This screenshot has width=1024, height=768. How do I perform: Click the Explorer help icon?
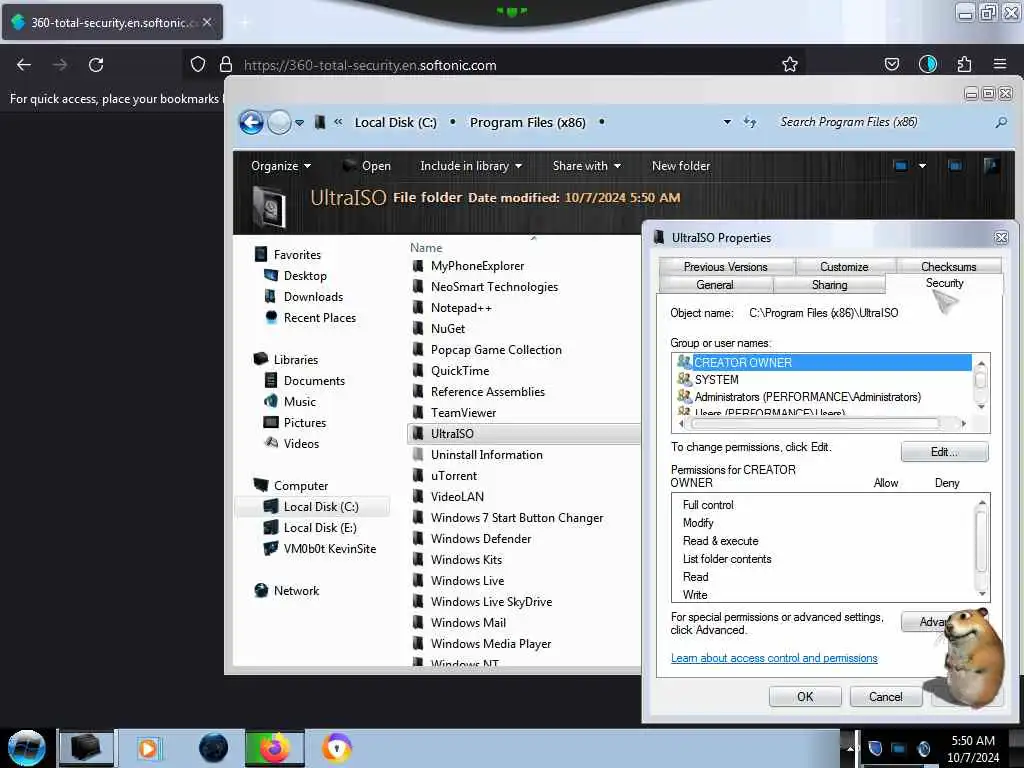(991, 166)
